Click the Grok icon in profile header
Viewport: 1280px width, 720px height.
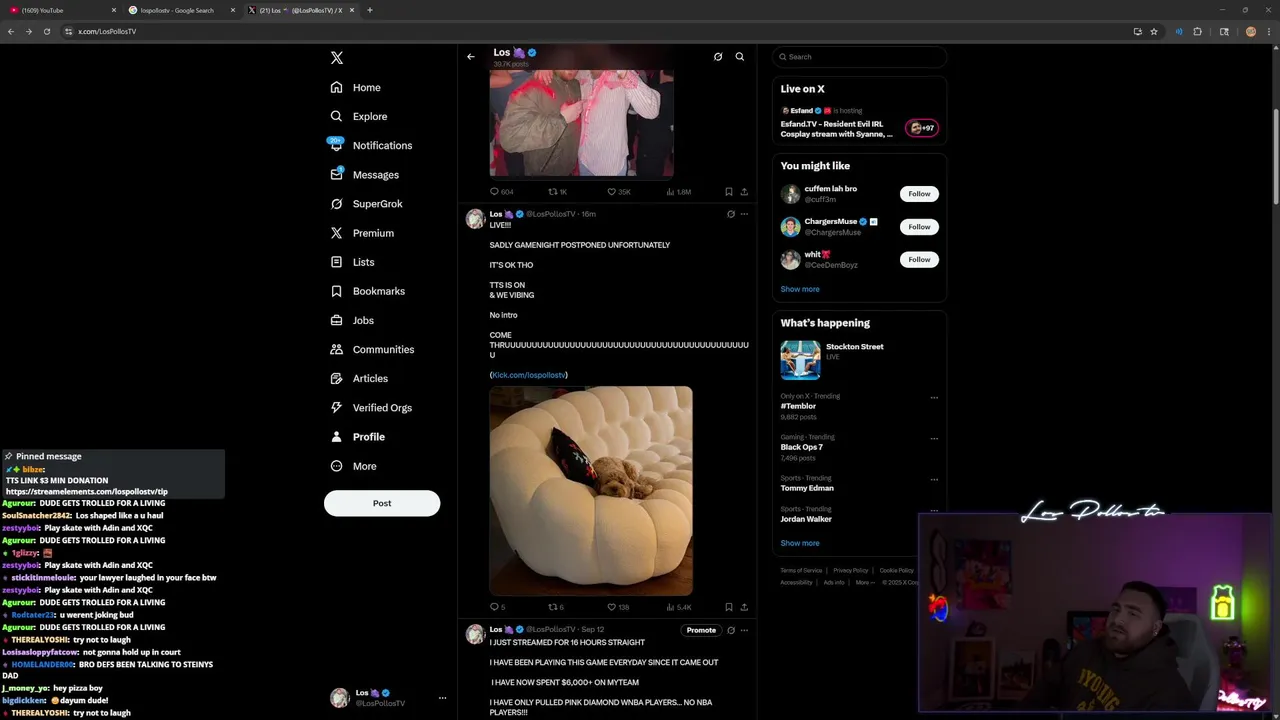coord(718,57)
